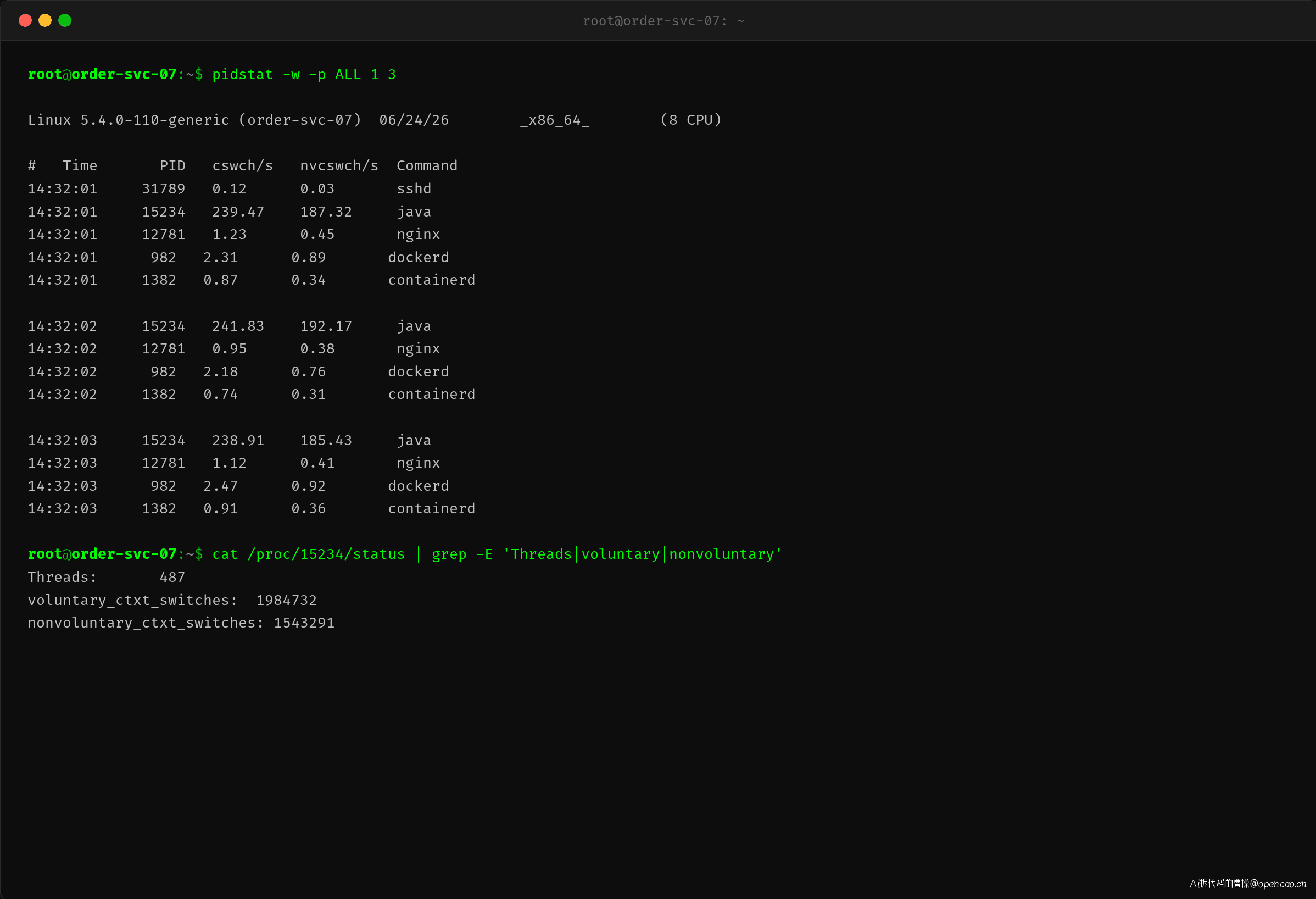Click the dockerd value 2.18
The height and width of the screenshot is (899, 1316).
click(221, 372)
